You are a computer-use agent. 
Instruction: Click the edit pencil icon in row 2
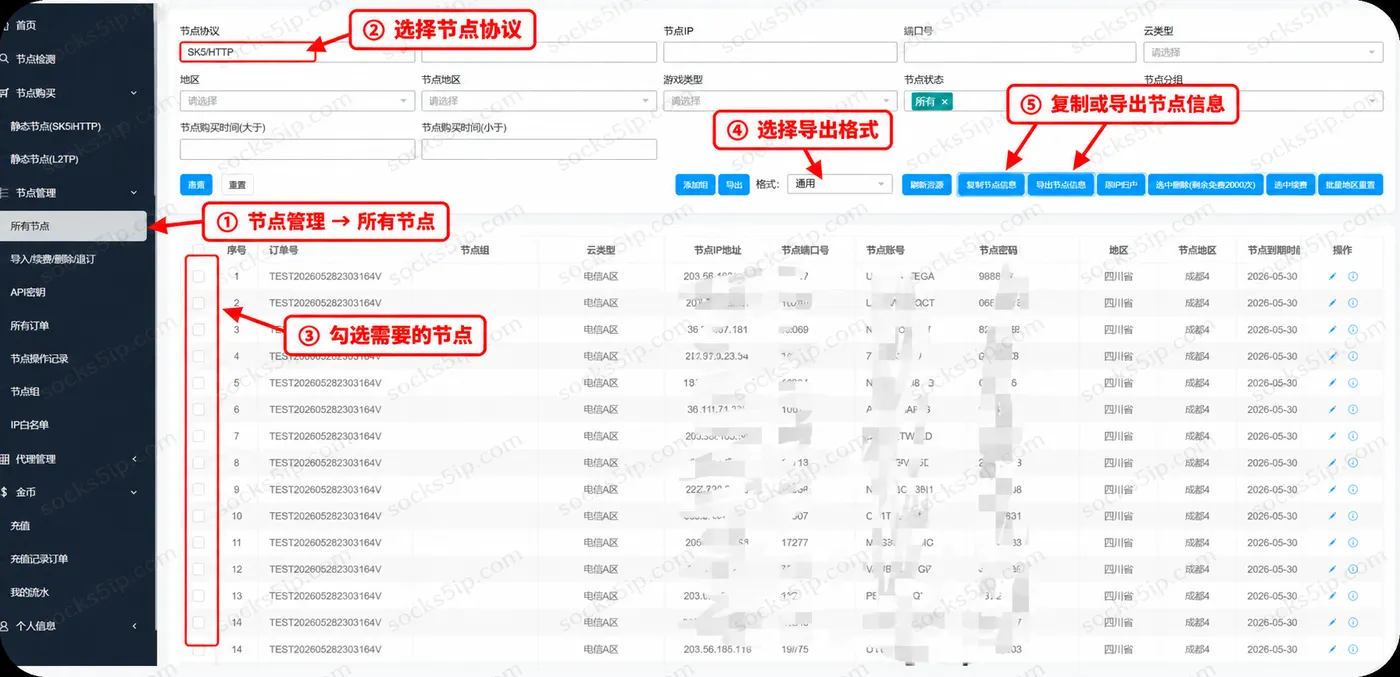tap(1332, 303)
